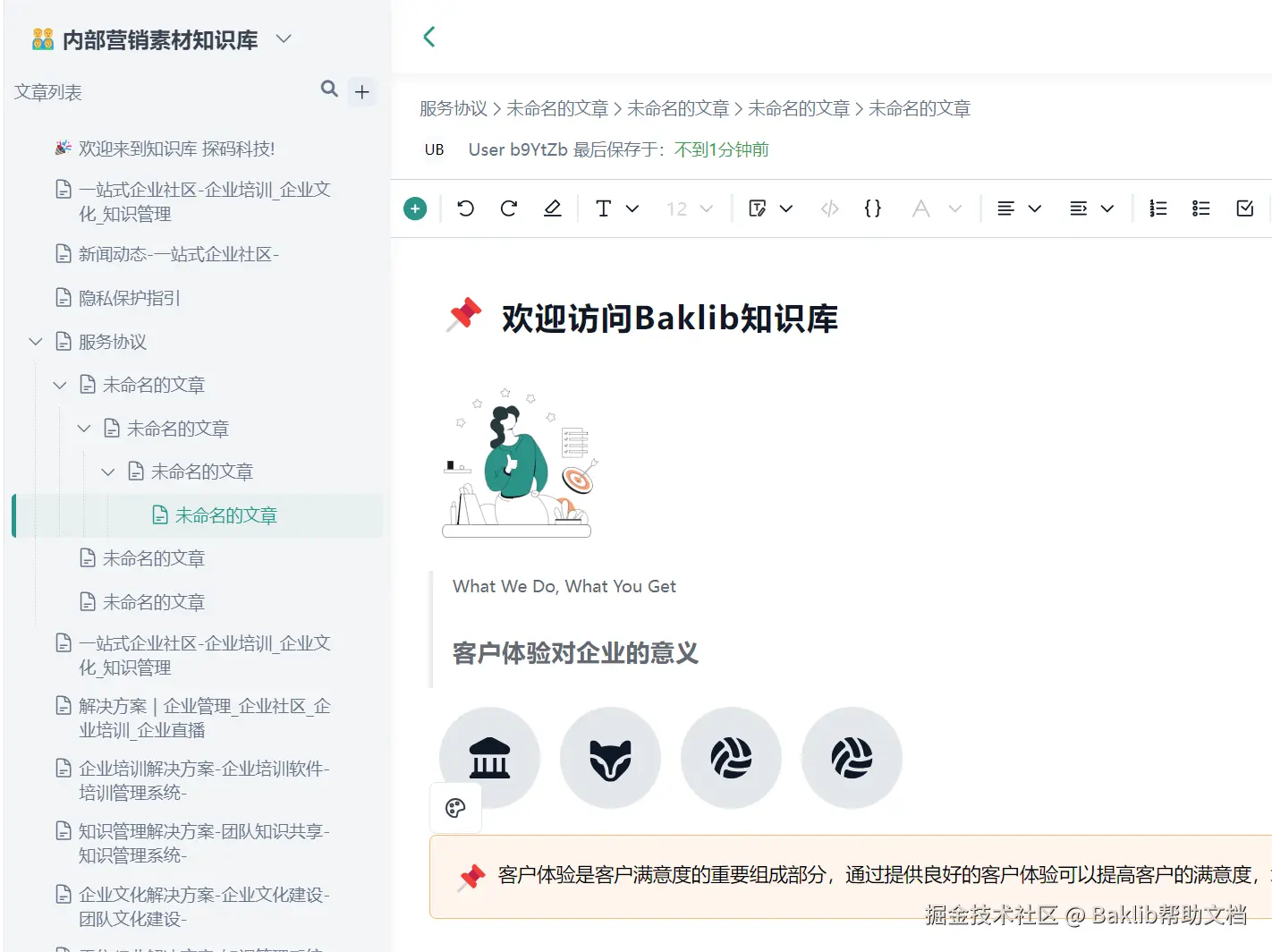The image size is (1272, 952).
Task: Open the palette theme button
Action: (x=455, y=808)
